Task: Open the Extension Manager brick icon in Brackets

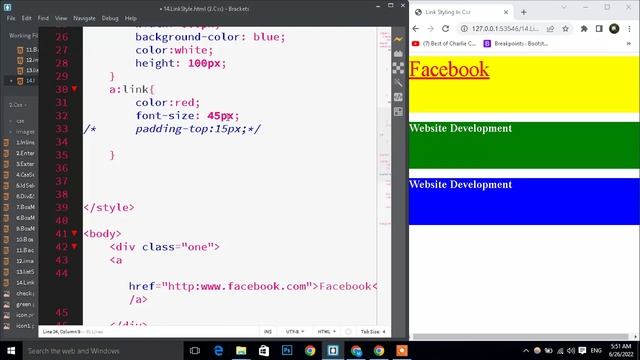Action: (x=398, y=53)
